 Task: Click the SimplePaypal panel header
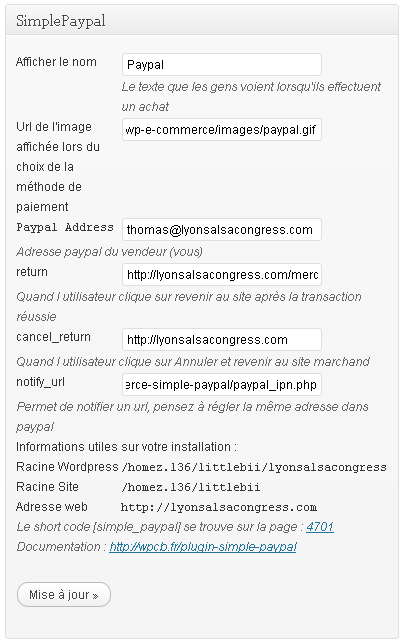coord(202,21)
